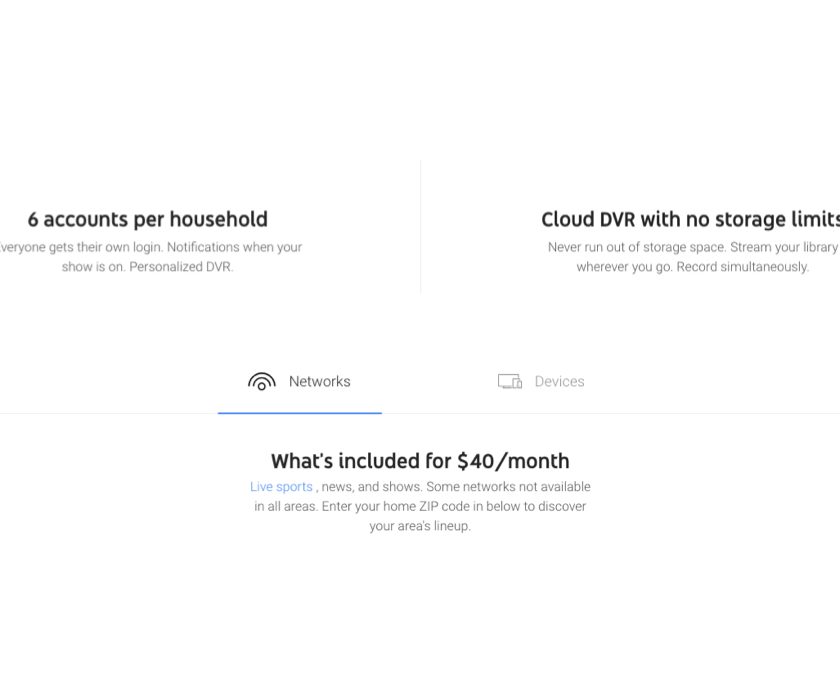Click the Devices screen icon
This screenshot has width=840, height=673.
point(510,381)
